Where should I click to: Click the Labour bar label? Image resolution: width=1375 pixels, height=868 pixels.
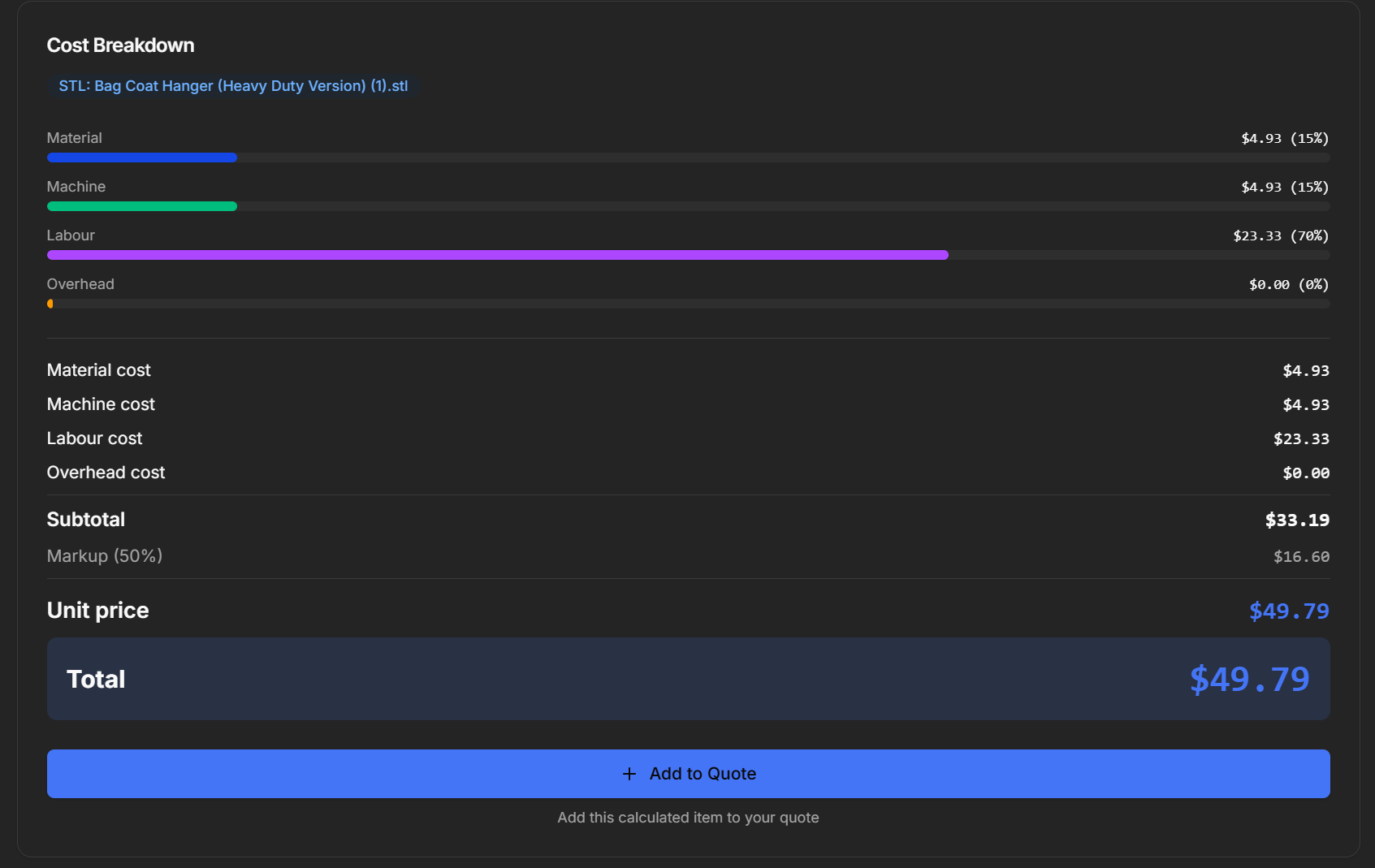(x=71, y=235)
